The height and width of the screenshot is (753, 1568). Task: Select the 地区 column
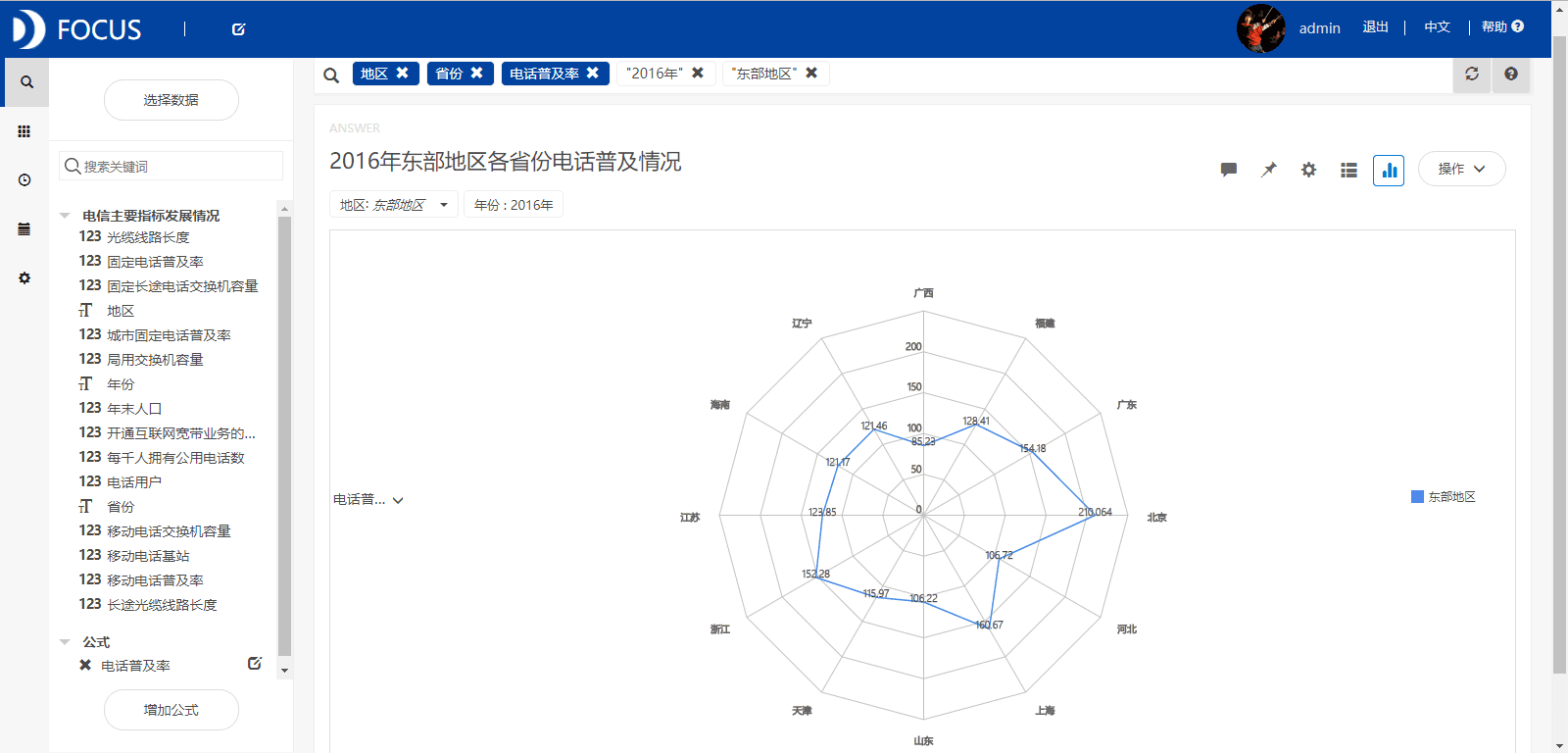[121, 311]
